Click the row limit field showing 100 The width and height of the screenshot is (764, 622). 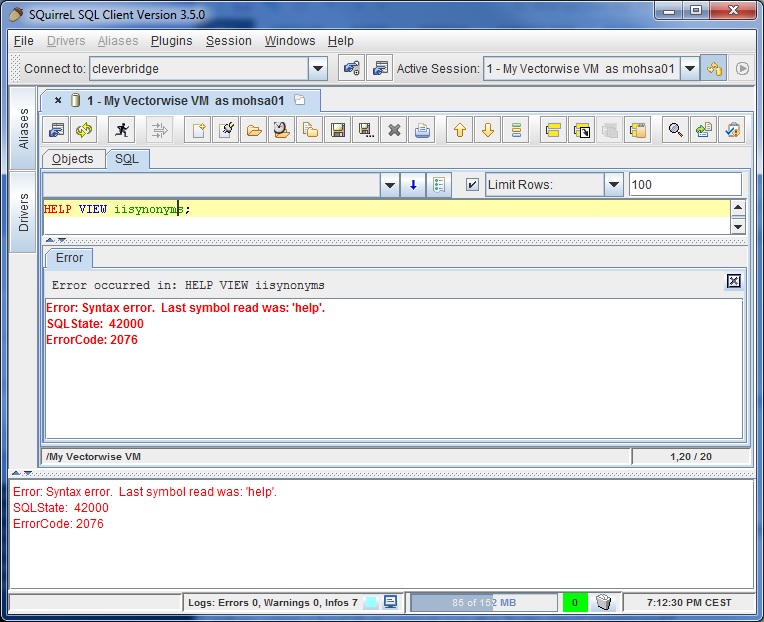tap(684, 185)
